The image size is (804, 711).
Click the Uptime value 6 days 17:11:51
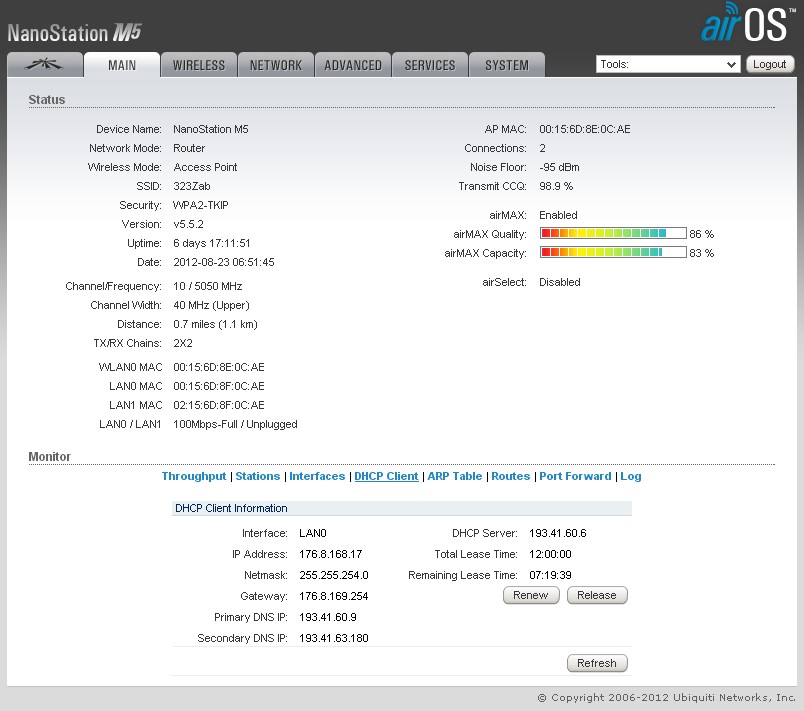[212, 243]
